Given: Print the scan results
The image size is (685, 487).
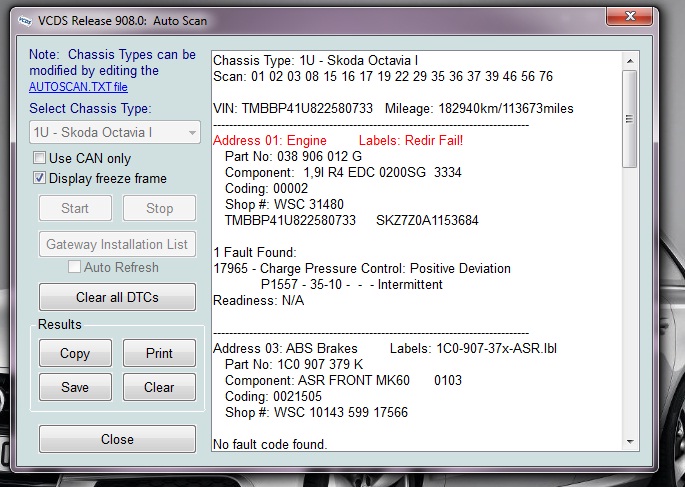Looking at the screenshot, I should (159, 353).
